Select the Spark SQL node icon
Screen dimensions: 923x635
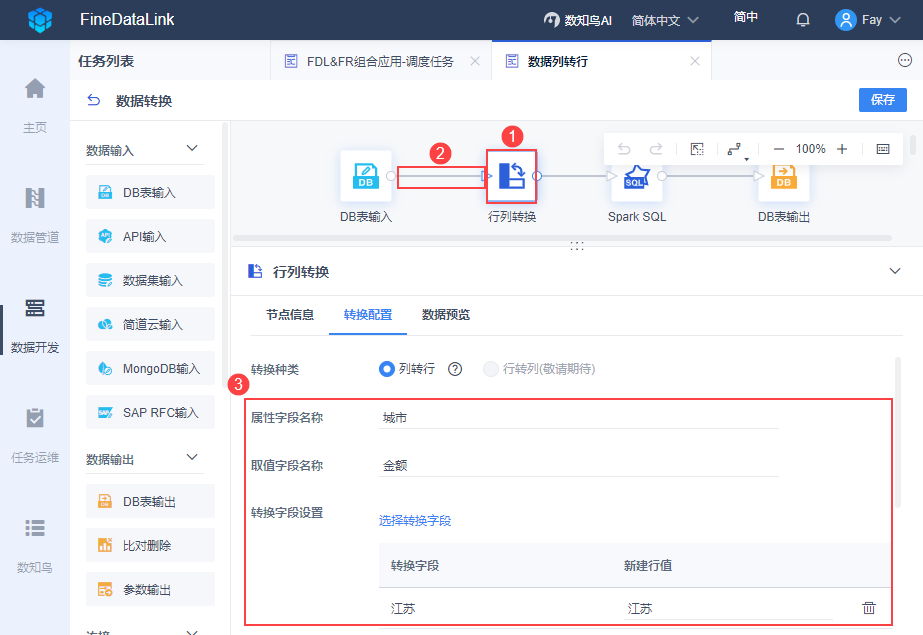636,177
